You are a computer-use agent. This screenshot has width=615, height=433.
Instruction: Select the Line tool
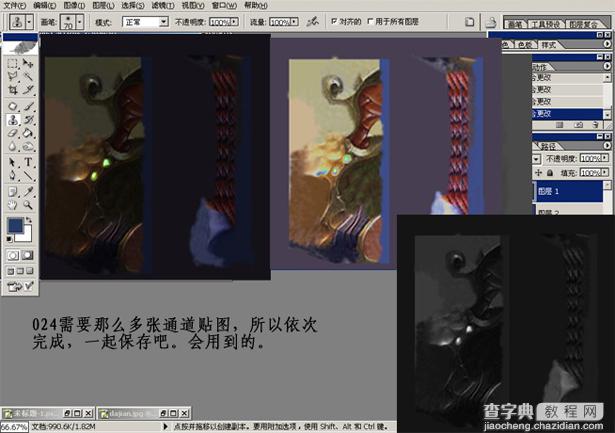click(27, 175)
